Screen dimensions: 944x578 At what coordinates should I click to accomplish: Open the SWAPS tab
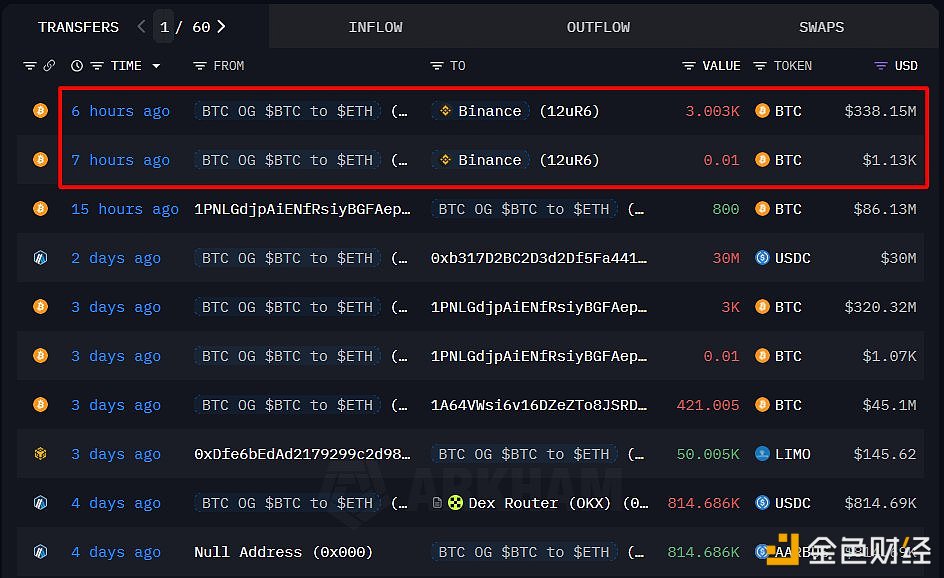pos(821,27)
